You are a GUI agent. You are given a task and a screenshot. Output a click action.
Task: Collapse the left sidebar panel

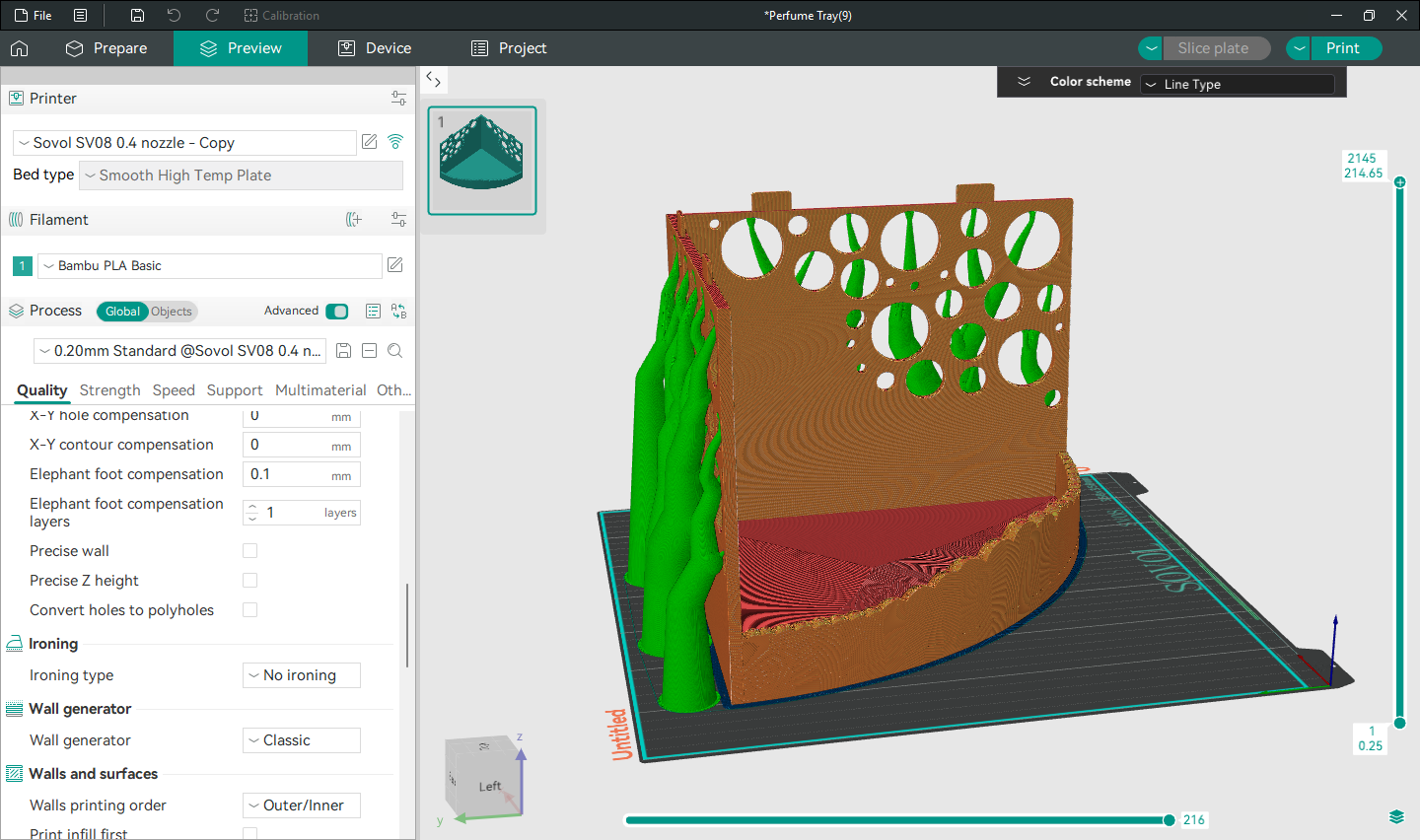tap(433, 80)
